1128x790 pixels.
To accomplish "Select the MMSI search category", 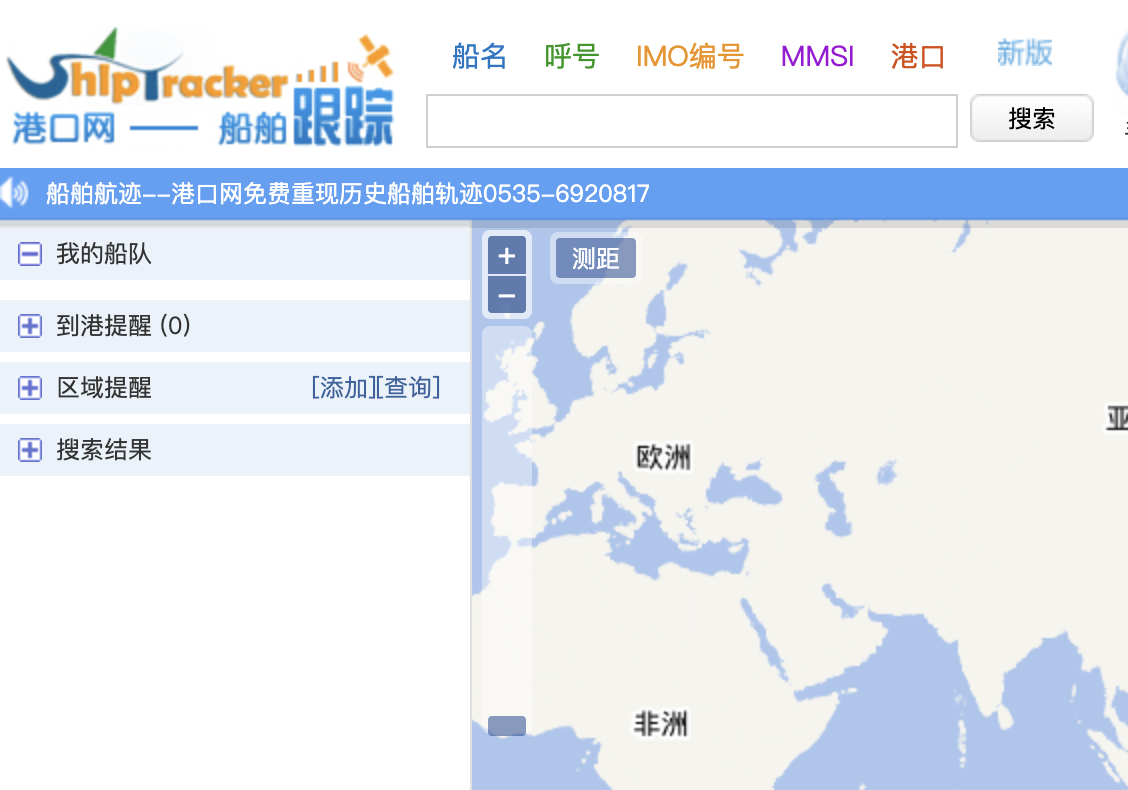I will 817,57.
